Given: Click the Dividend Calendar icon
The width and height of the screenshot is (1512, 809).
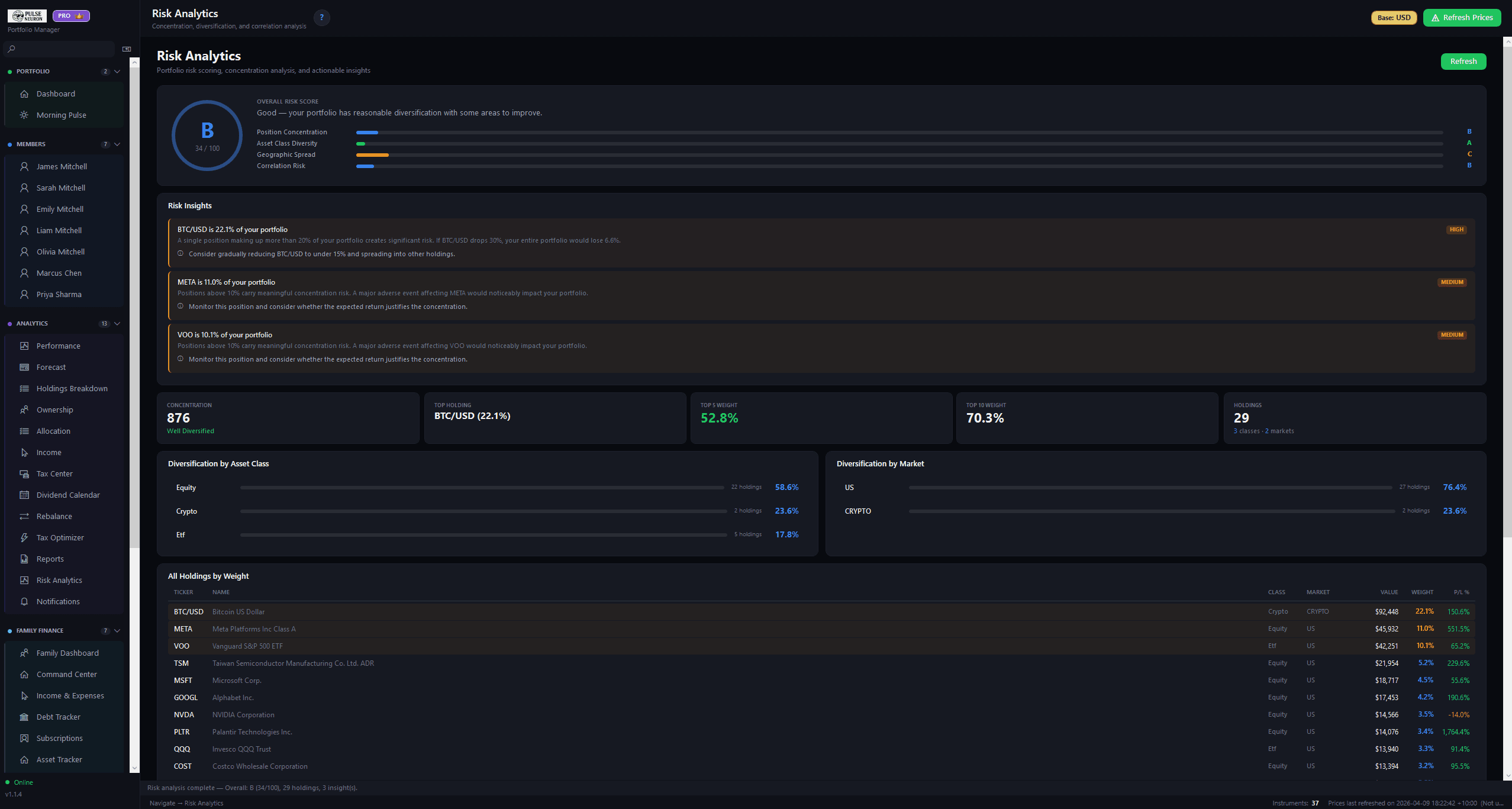Looking at the screenshot, I should click(24, 495).
